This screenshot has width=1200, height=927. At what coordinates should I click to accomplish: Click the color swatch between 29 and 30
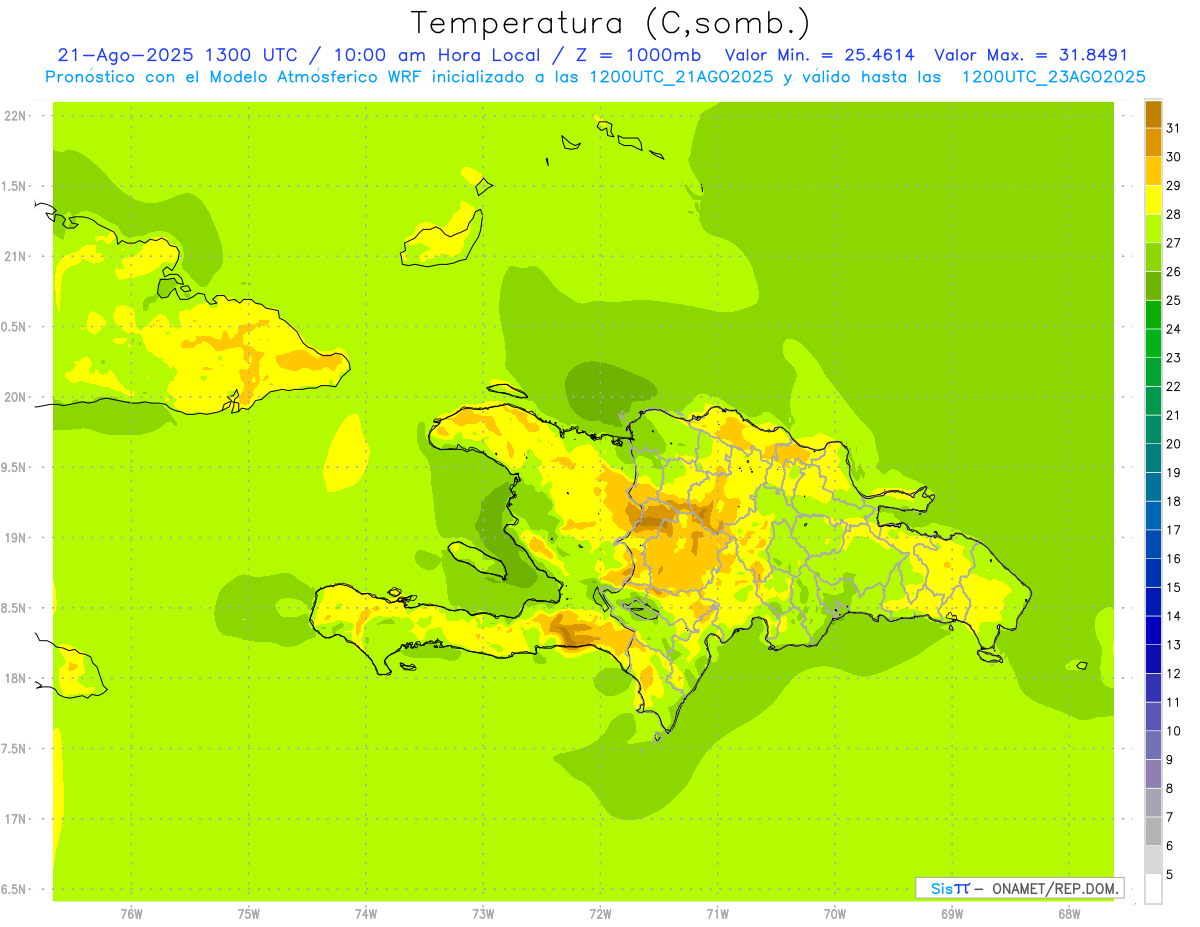tap(1153, 171)
